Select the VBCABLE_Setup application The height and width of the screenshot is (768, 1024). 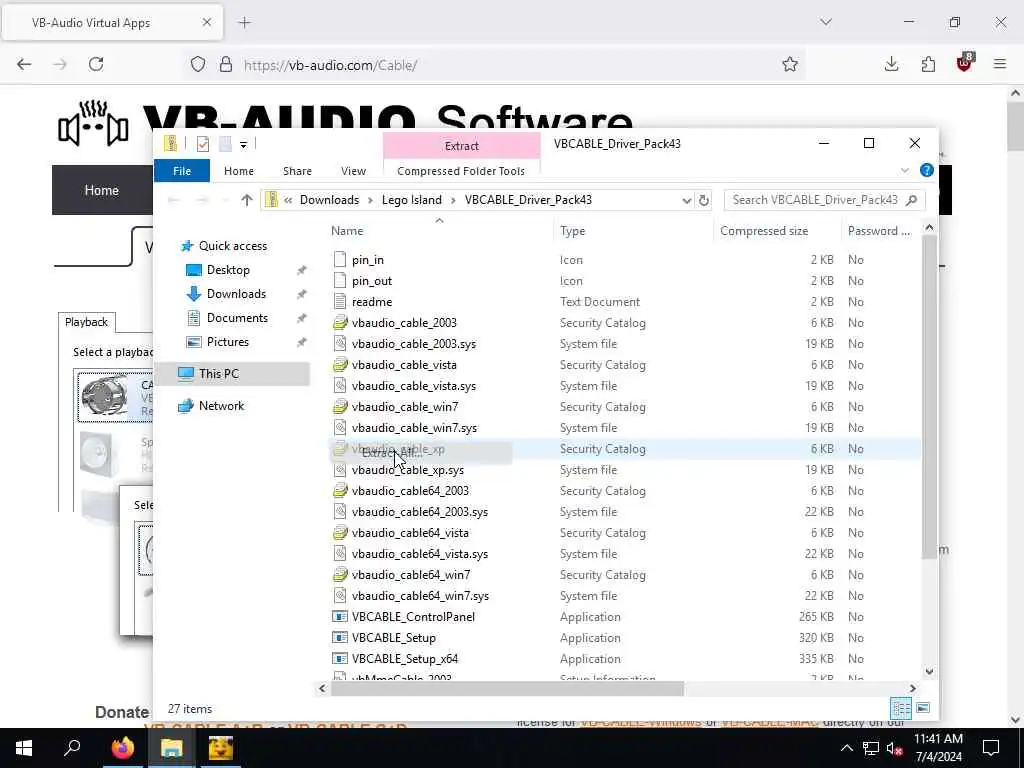point(393,637)
